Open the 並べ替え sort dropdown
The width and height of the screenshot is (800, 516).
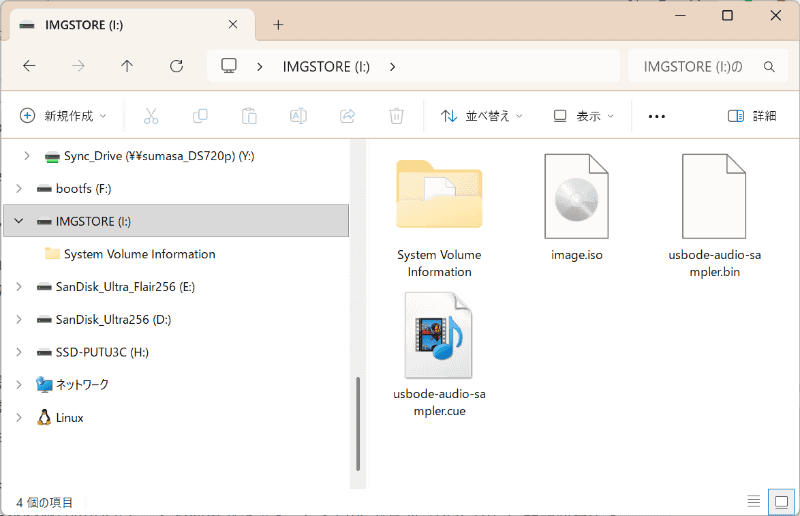482,116
